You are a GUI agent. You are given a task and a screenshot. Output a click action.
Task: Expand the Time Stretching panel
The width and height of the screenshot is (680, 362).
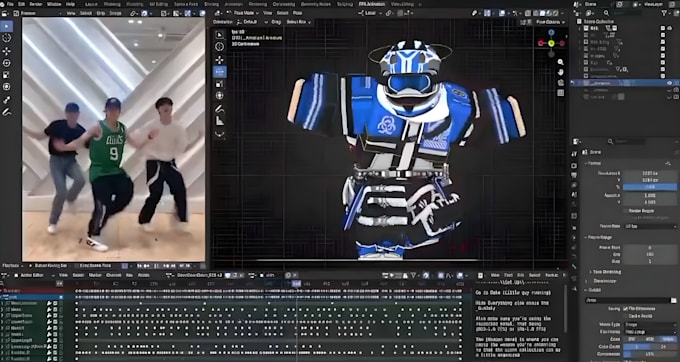(x=606, y=272)
